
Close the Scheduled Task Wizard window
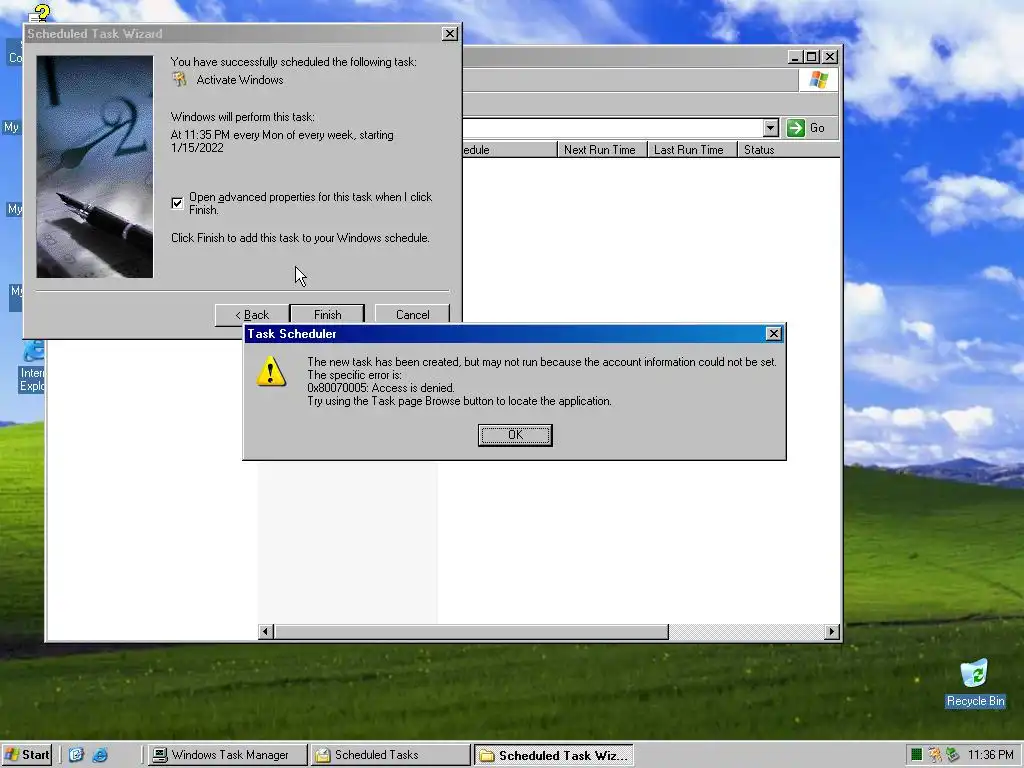click(449, 34)
